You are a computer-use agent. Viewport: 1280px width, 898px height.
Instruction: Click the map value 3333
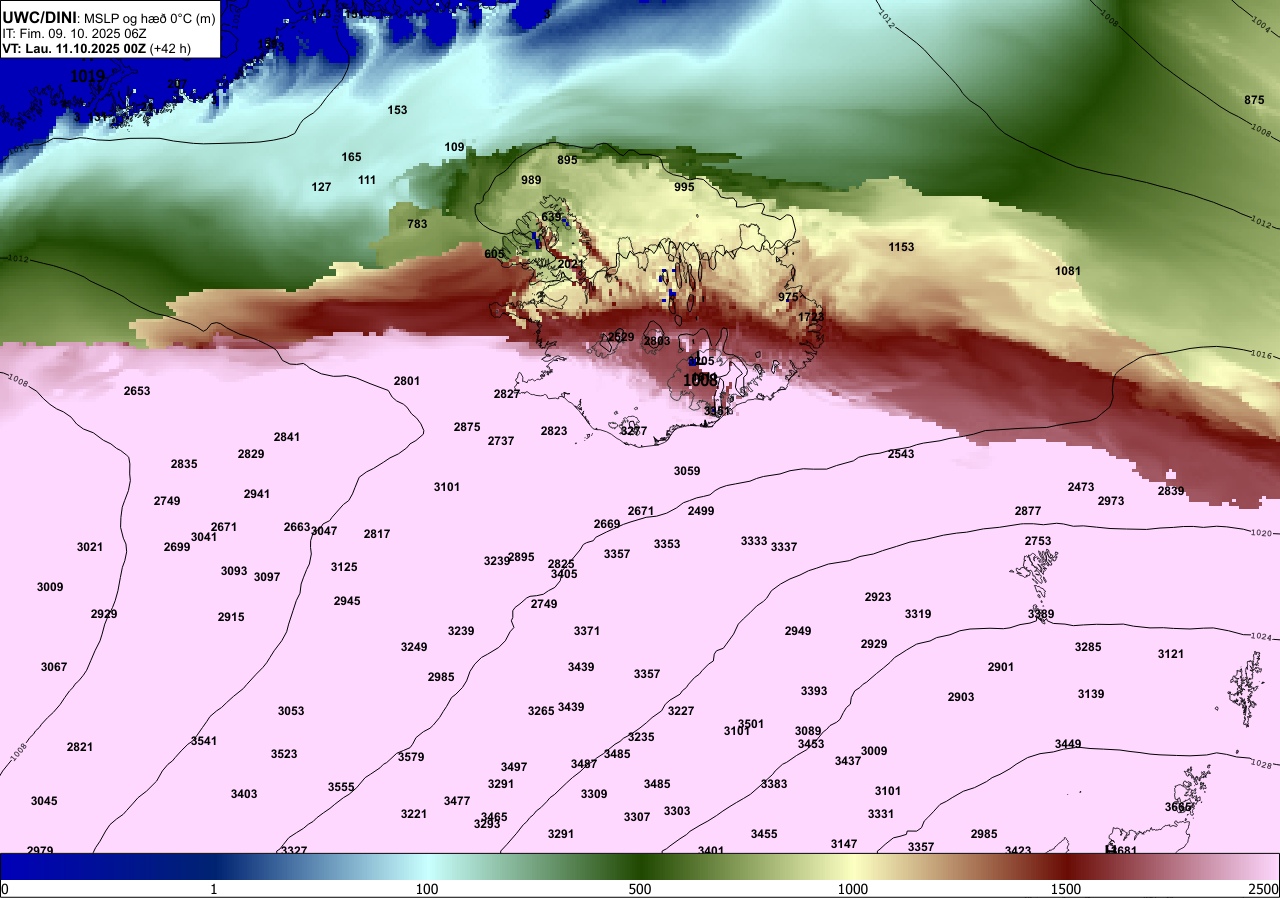[x=754, y=541]
